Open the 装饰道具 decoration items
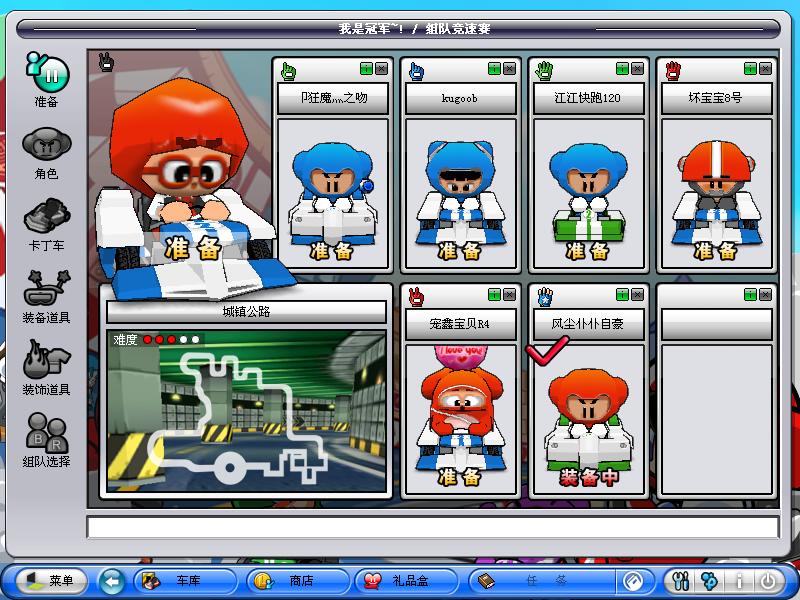Viewport: 800px width, 600px height. [46, 368]
